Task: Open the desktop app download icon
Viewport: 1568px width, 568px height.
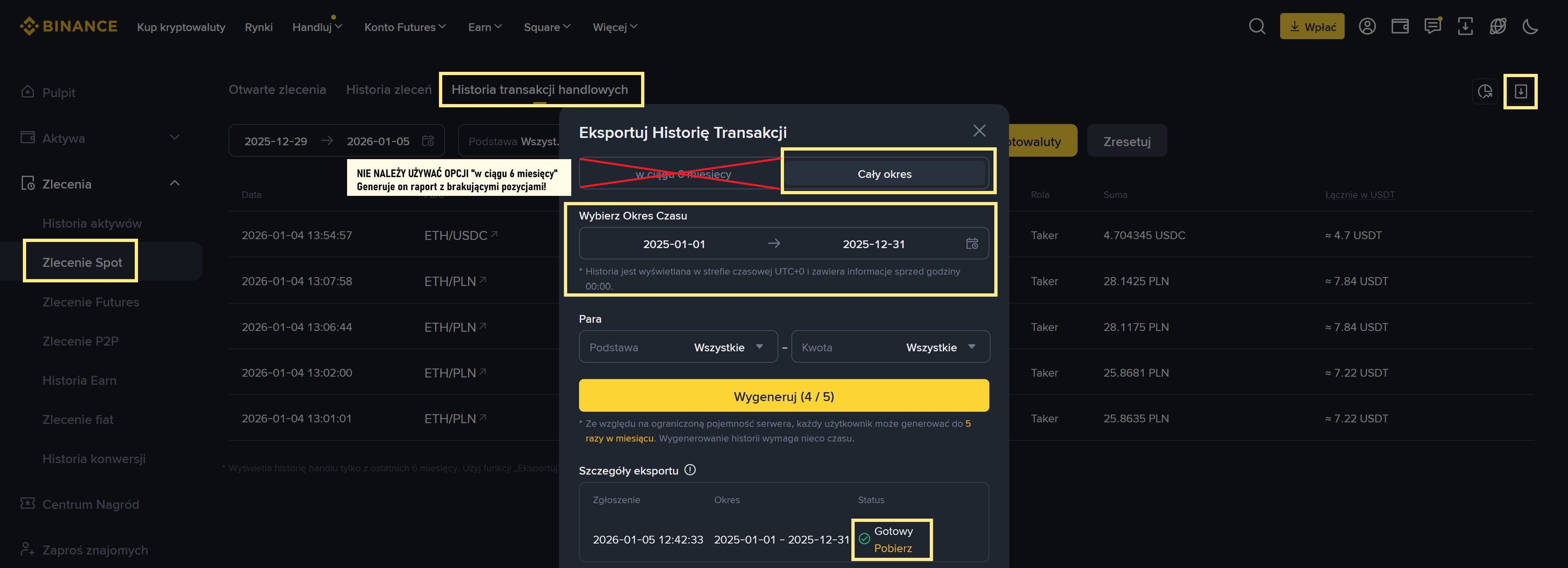Action: [1466, 26]
